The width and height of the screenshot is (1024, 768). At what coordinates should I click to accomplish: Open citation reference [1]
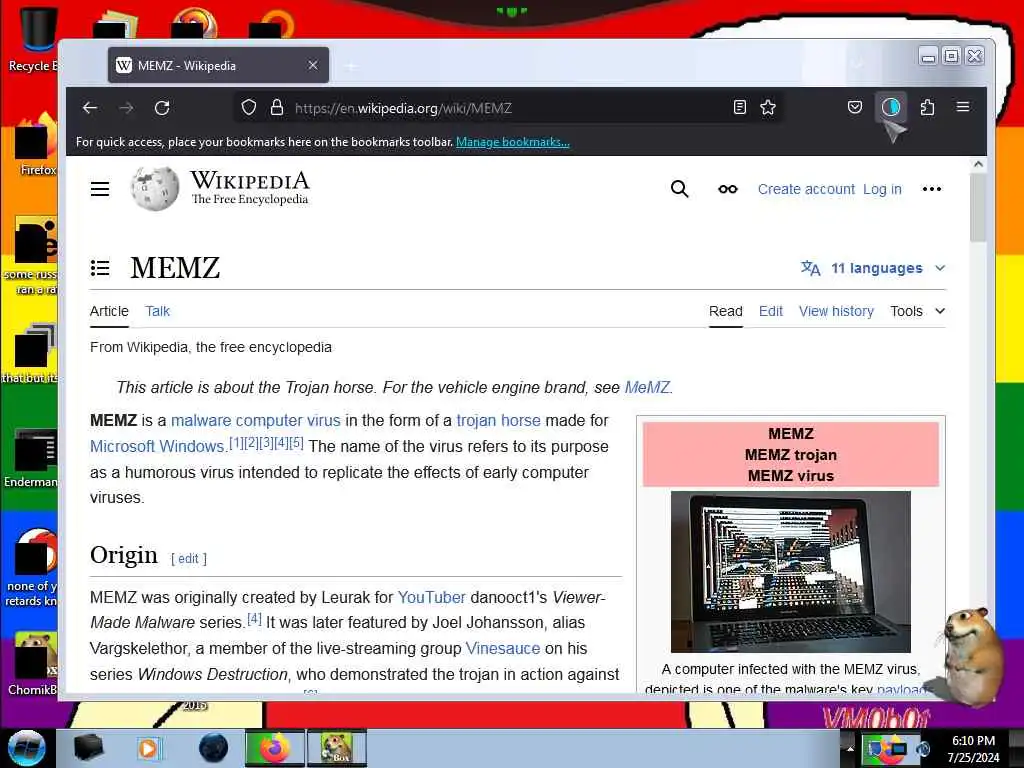click(x=236, y=443)
